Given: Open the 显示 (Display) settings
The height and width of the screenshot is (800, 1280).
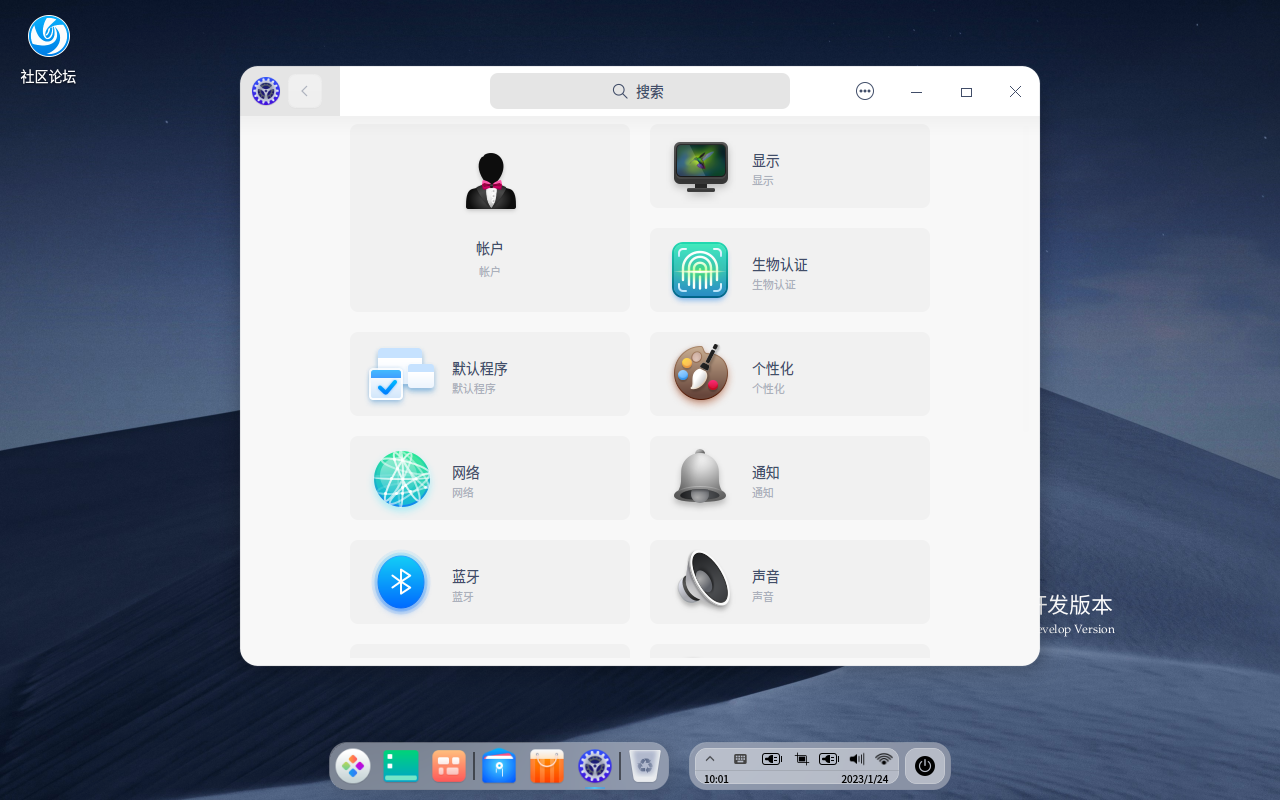Looking at the screenshot, I should pyautogui.click(x=789, y=166).
